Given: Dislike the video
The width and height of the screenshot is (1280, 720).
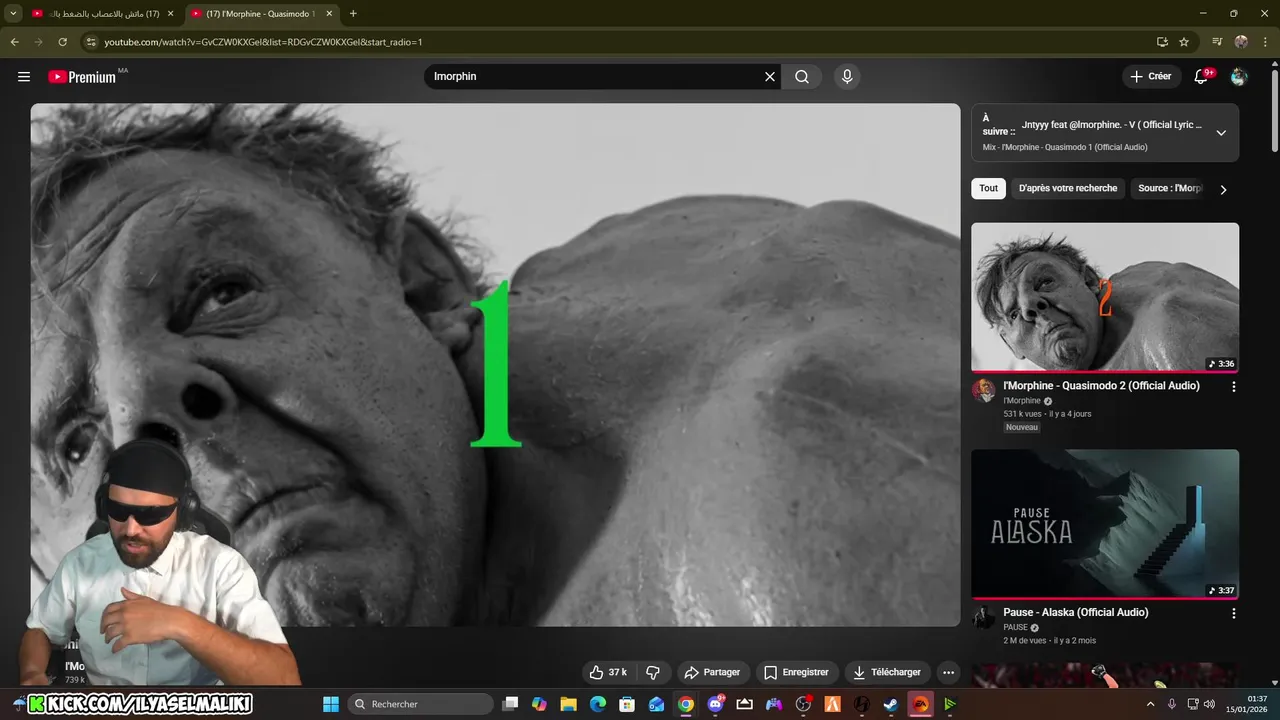Looking at the screenshot, I should [653, 672].
